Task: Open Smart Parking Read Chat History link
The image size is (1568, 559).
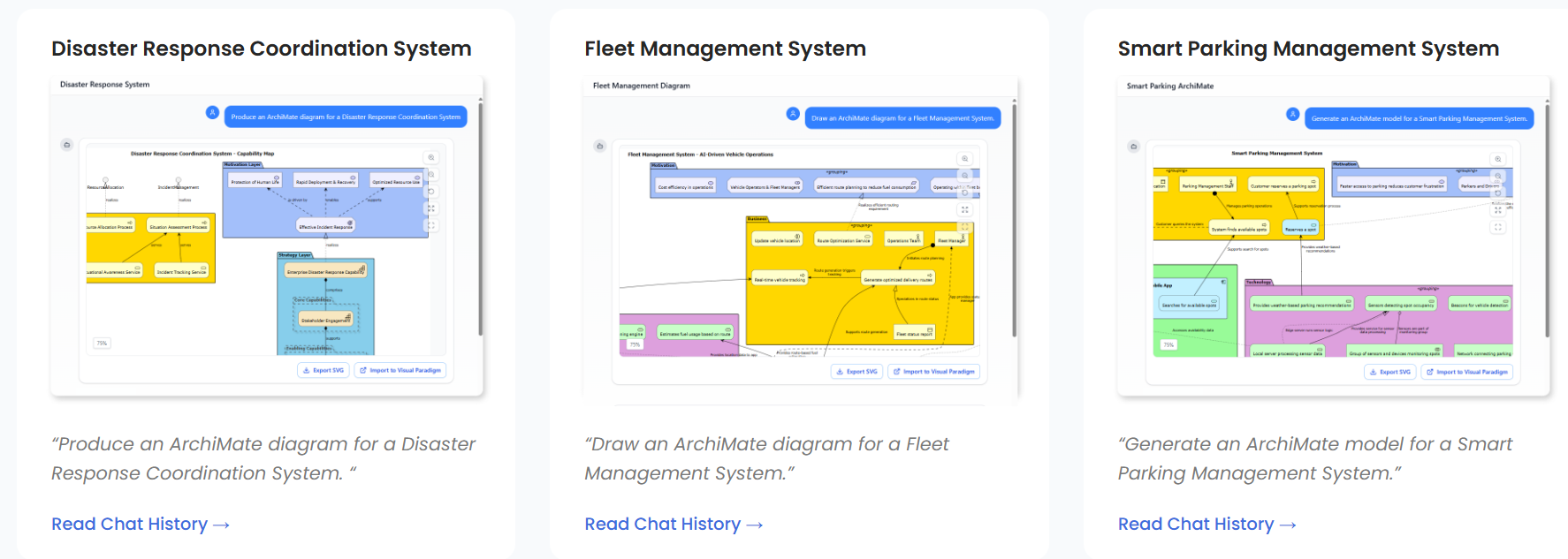Action: (1206, 525)
